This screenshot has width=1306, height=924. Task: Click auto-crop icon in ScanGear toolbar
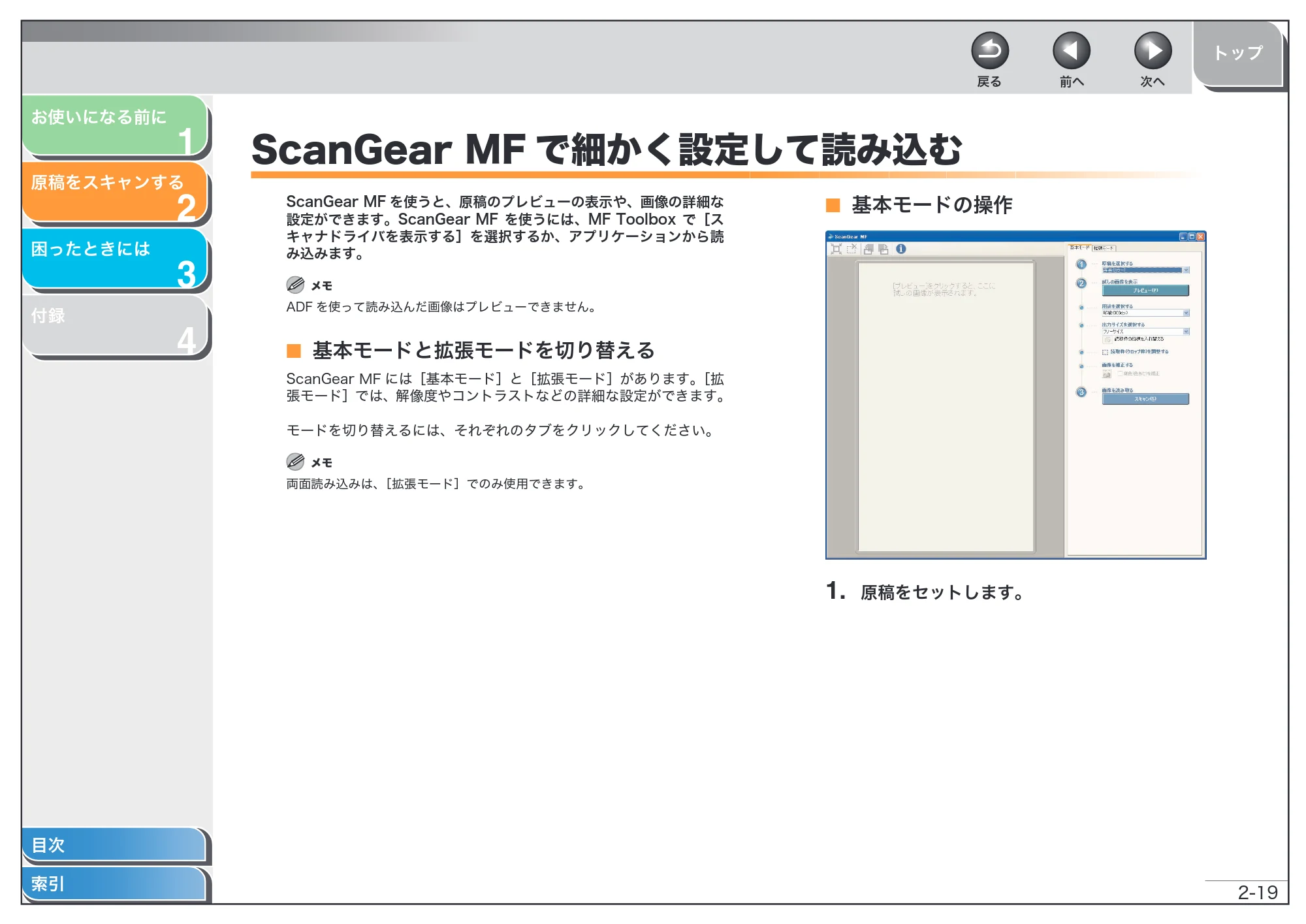coord(836,249)
